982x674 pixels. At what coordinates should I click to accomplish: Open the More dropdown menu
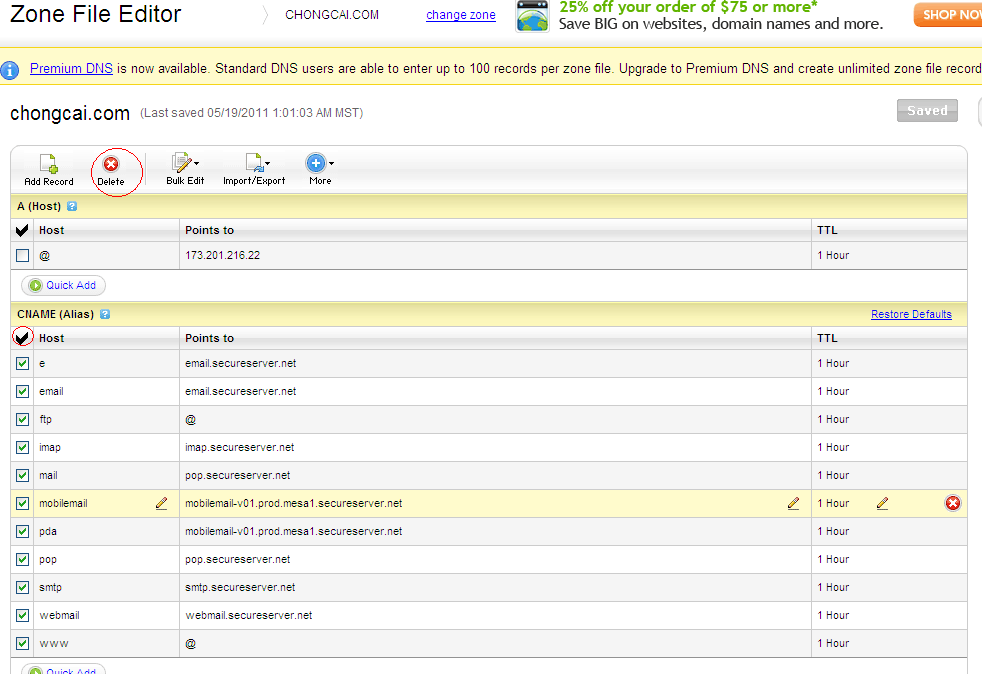(x=320, y=169)
